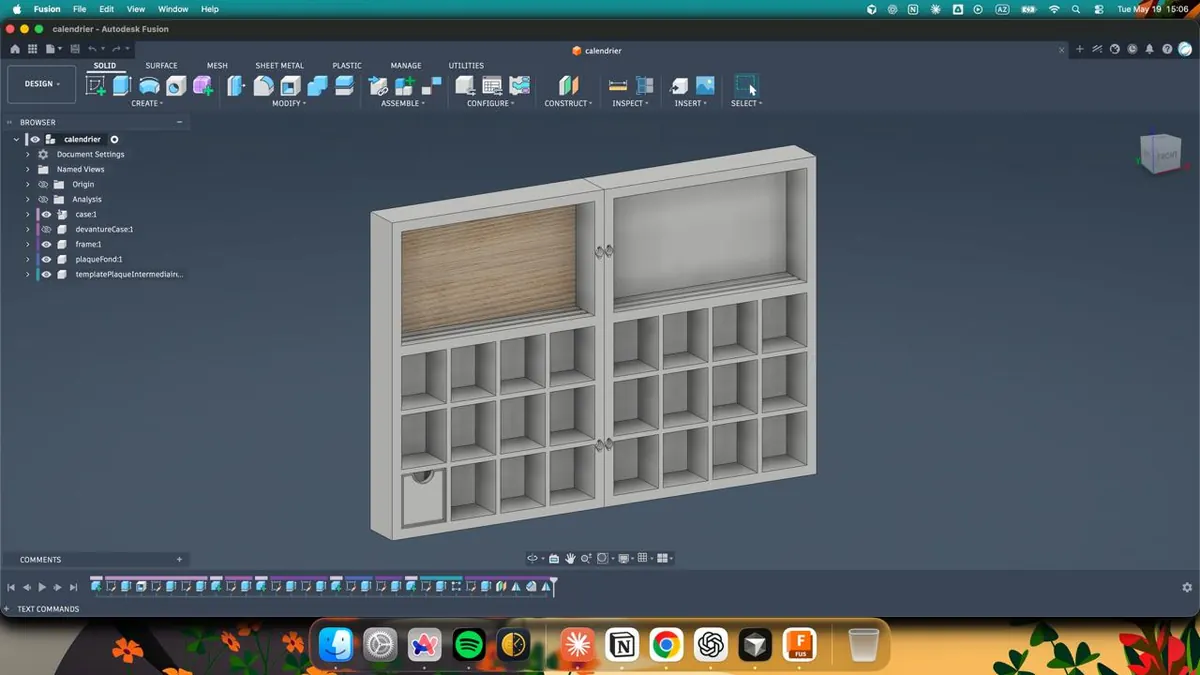The height and width of the screenshot is (675, 1200).
Task: Switch to the MESH tab
Action: (217, 66)
